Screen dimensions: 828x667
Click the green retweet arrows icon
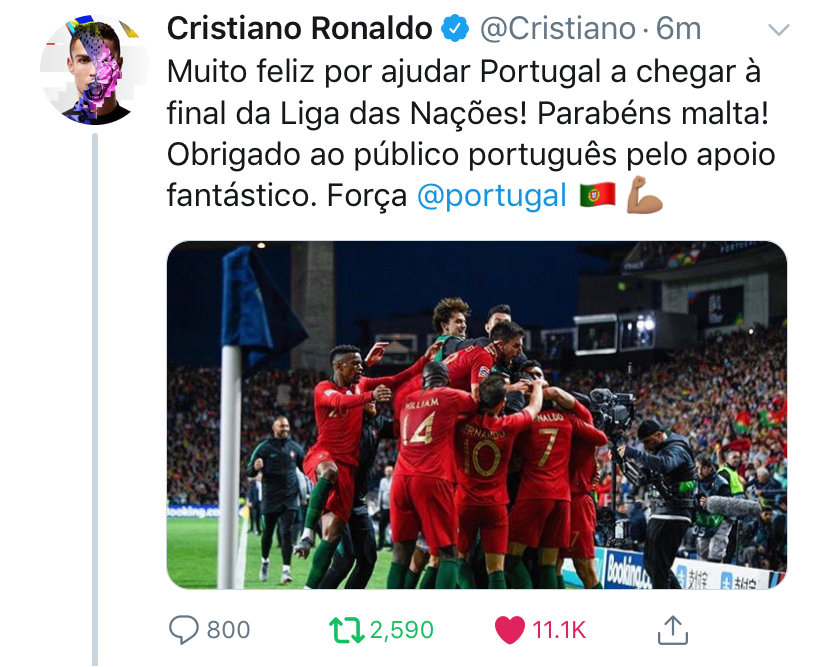(346, 630)
